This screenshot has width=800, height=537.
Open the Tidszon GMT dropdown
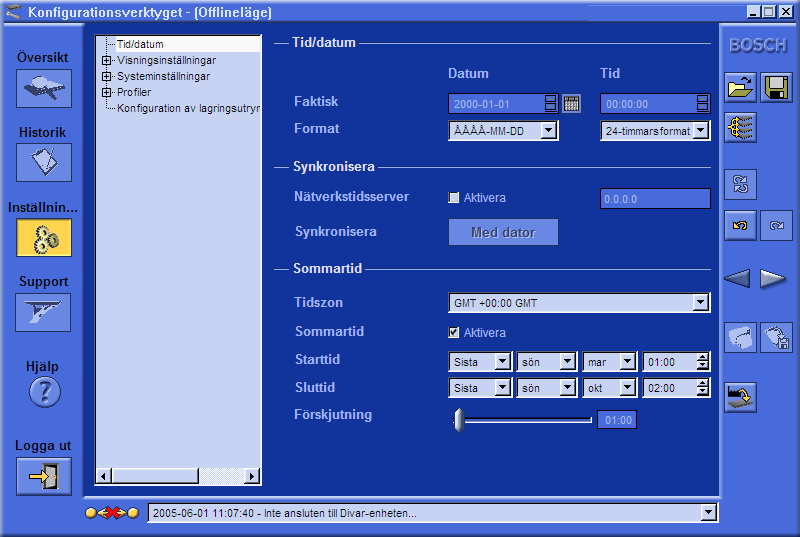701,303
